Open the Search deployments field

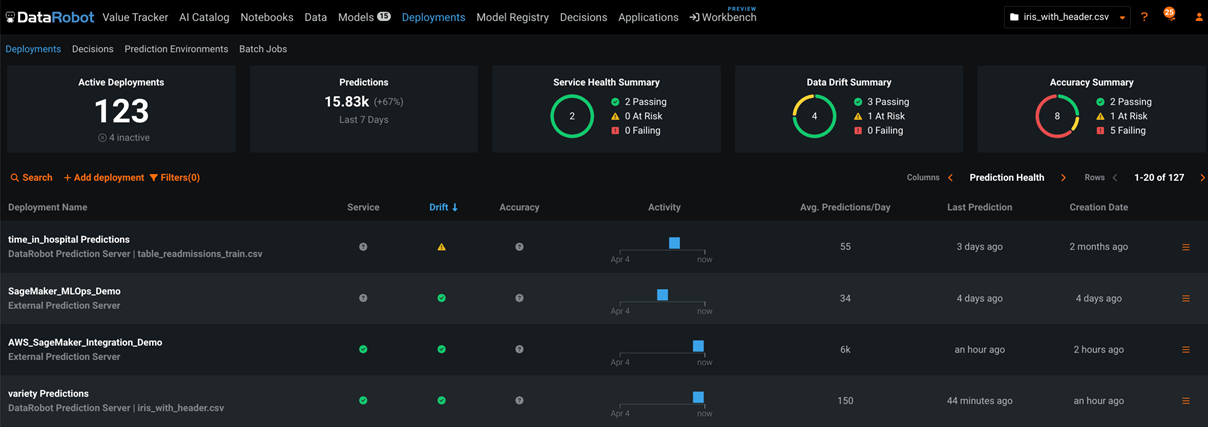31,178
